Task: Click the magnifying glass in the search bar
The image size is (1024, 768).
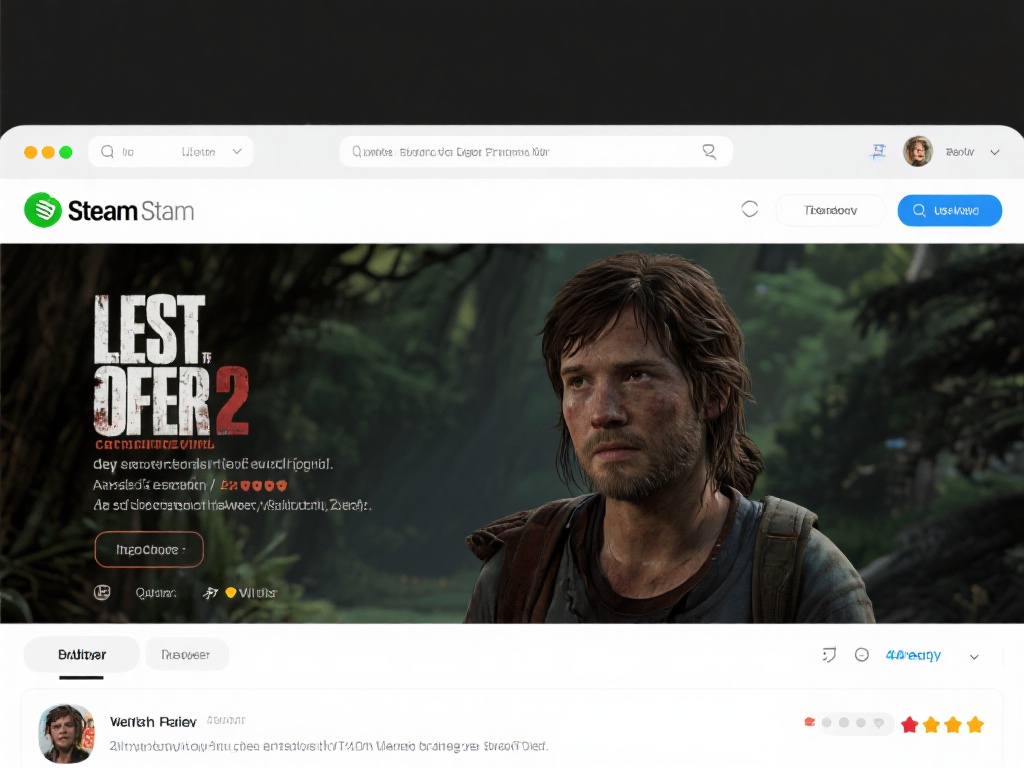Action: [709, 151]
